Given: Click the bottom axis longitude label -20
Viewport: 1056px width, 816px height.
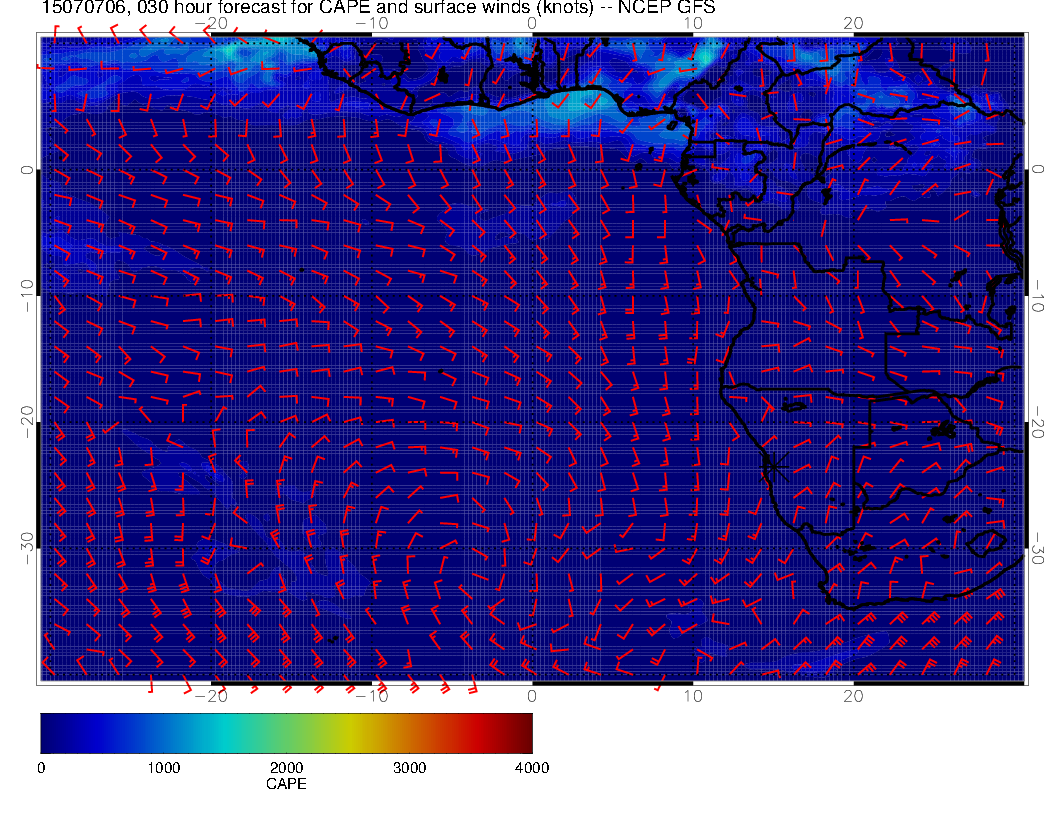Looking at the screenshot, I should (211, 696).
